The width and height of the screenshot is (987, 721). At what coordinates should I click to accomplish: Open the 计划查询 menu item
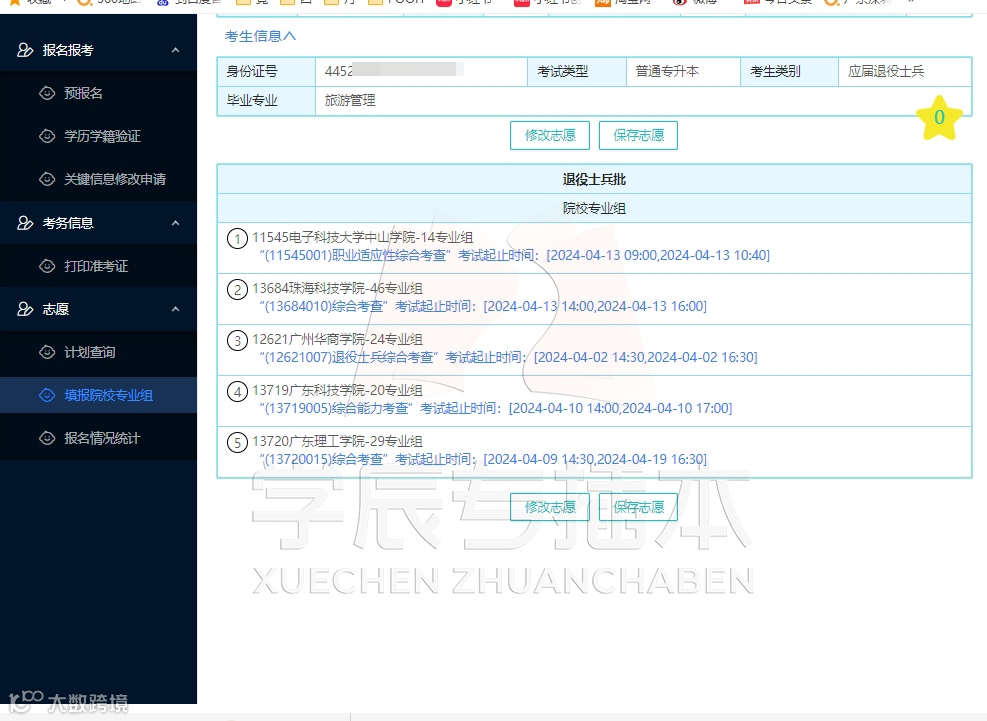tap(98, 352)
